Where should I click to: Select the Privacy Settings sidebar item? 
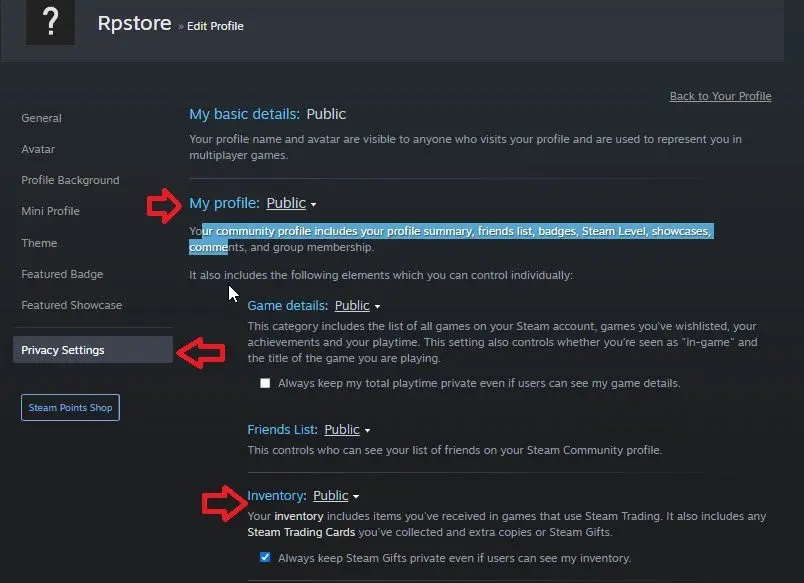[93, 350]
